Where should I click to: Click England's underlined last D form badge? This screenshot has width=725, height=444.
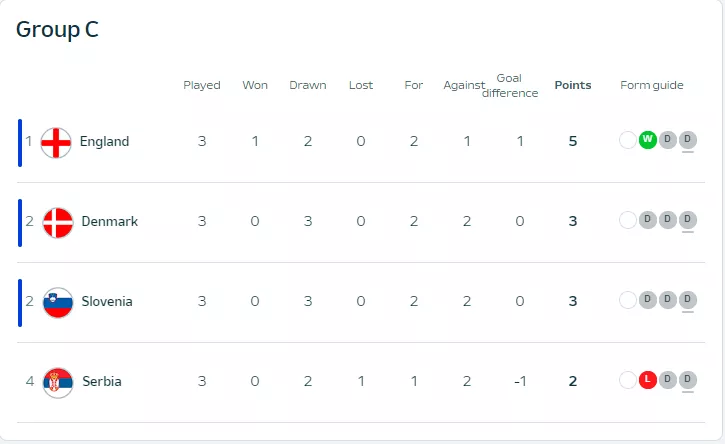[x=687, y=140]
